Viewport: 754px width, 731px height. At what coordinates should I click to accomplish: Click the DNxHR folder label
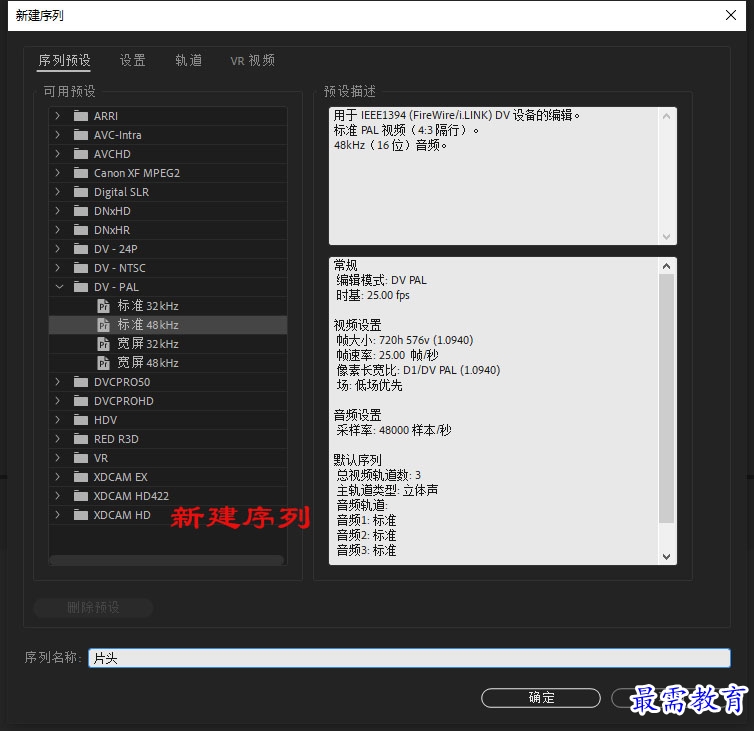pos(112,230)
